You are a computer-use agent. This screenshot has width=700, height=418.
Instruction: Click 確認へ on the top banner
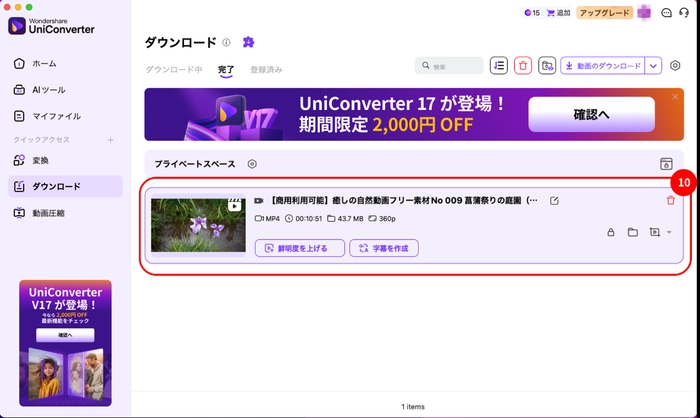[x=592, y=114]
